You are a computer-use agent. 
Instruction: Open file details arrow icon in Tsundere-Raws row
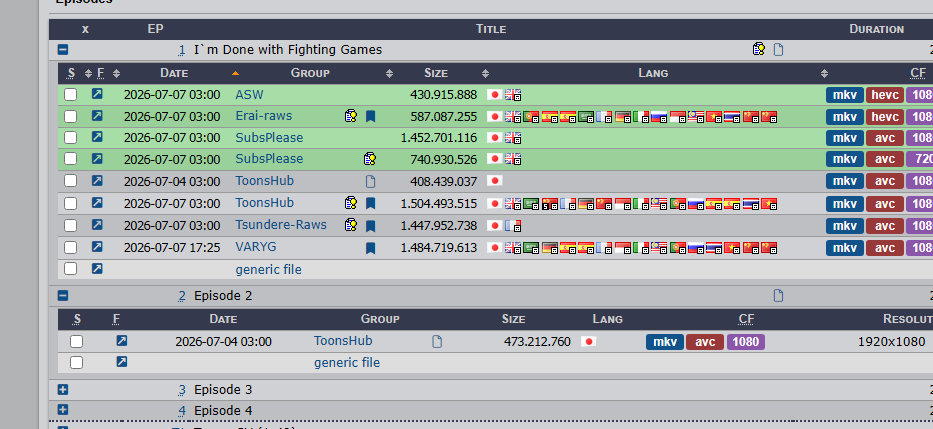(97, 224)
